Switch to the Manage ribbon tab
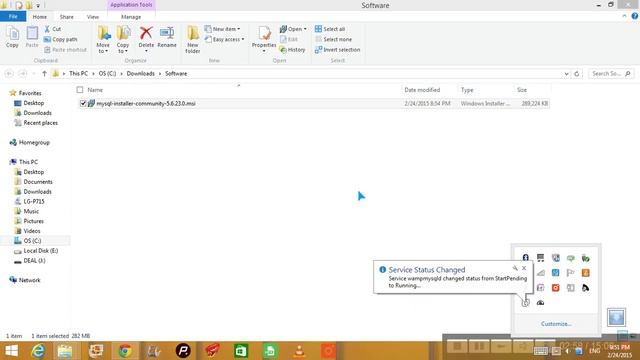Viewport: 640px width, 360px height. tap(131, 17)
